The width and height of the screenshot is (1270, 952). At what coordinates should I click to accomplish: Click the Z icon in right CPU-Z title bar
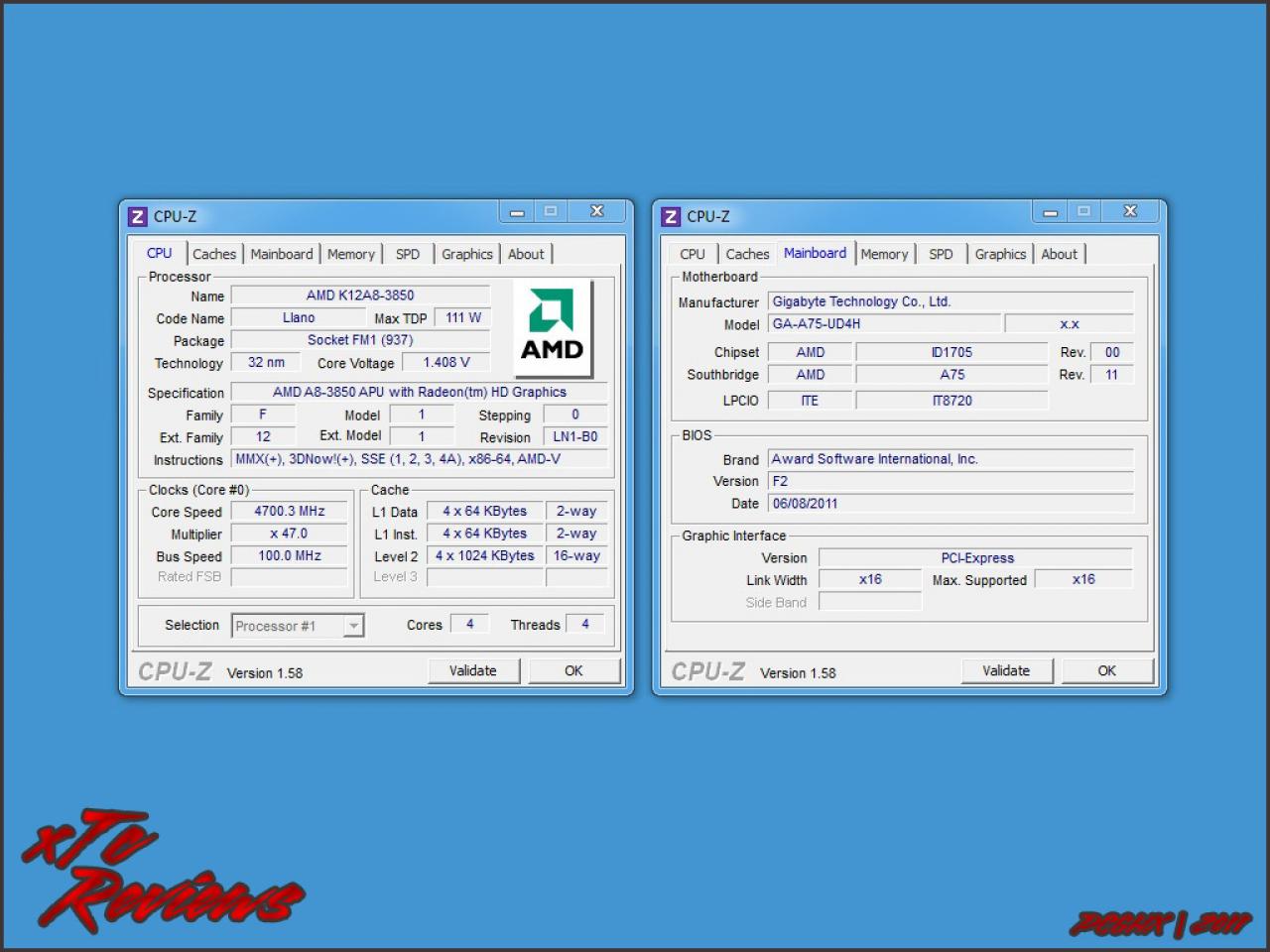tap(672, 216)
